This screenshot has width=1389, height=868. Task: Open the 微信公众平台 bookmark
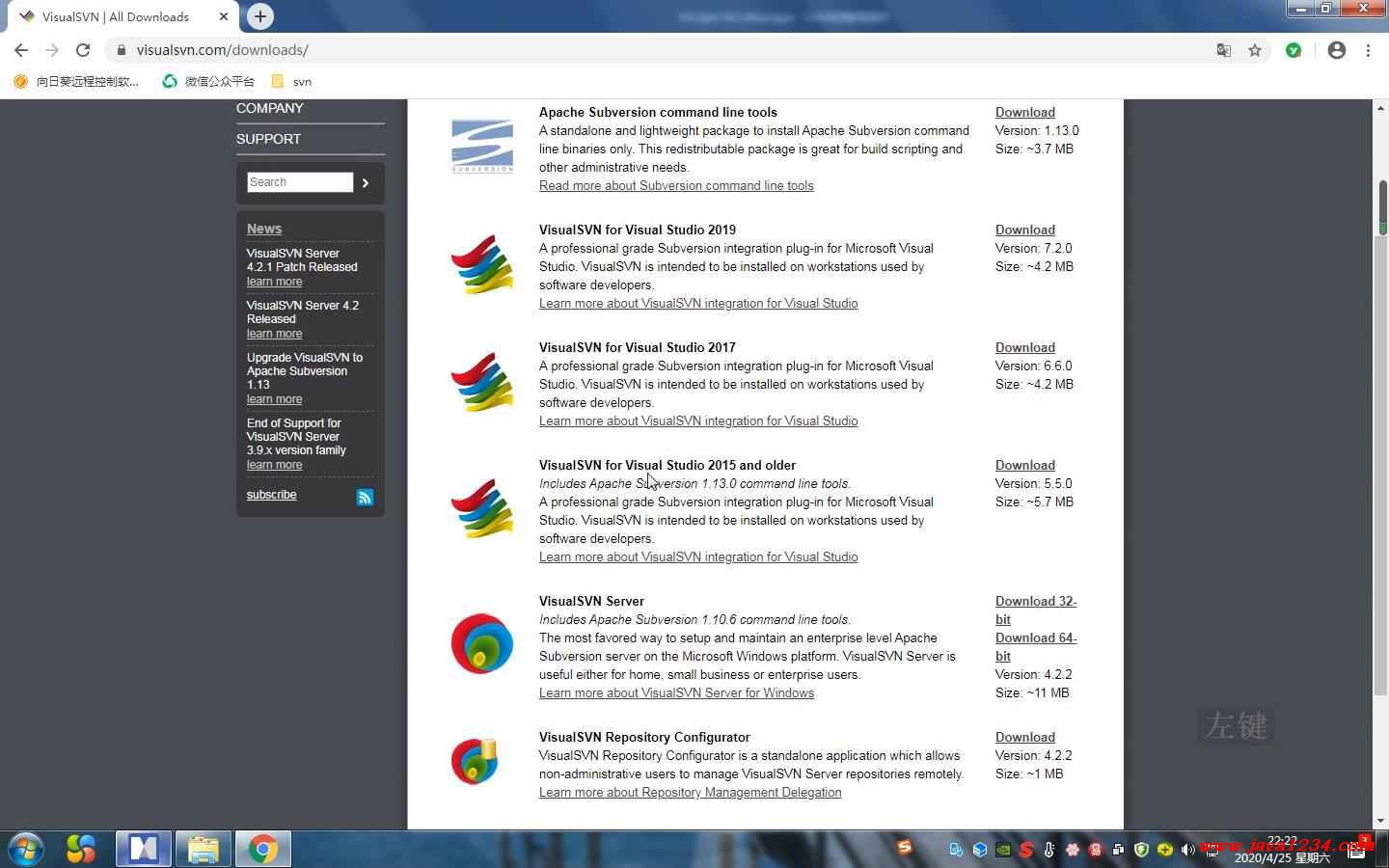tap(208, 81)
